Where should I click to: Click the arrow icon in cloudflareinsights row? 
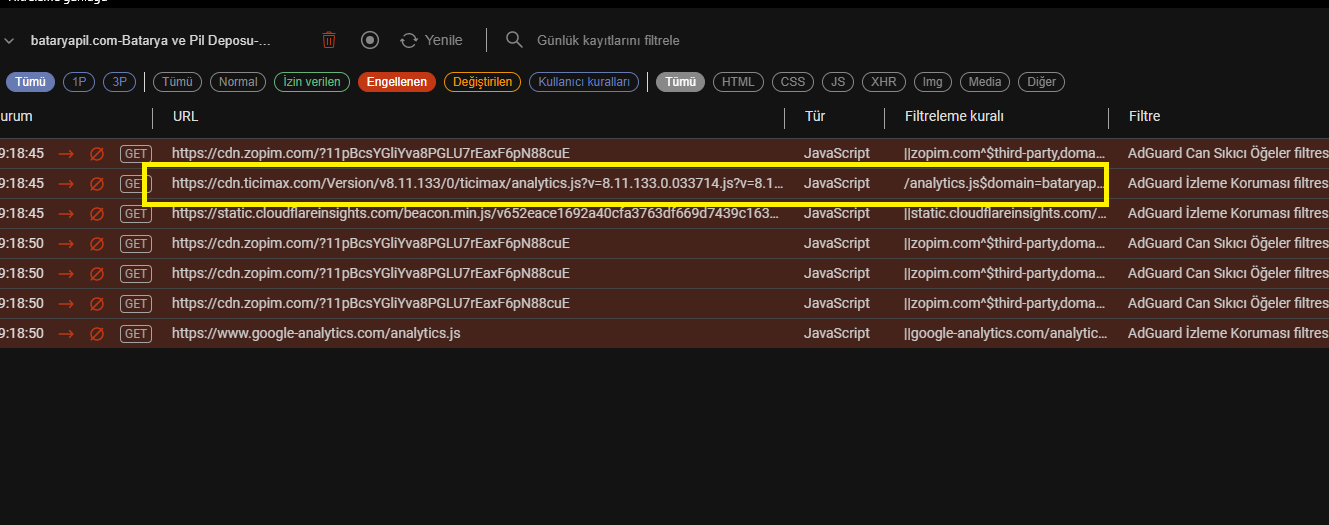tap(67, 214)
